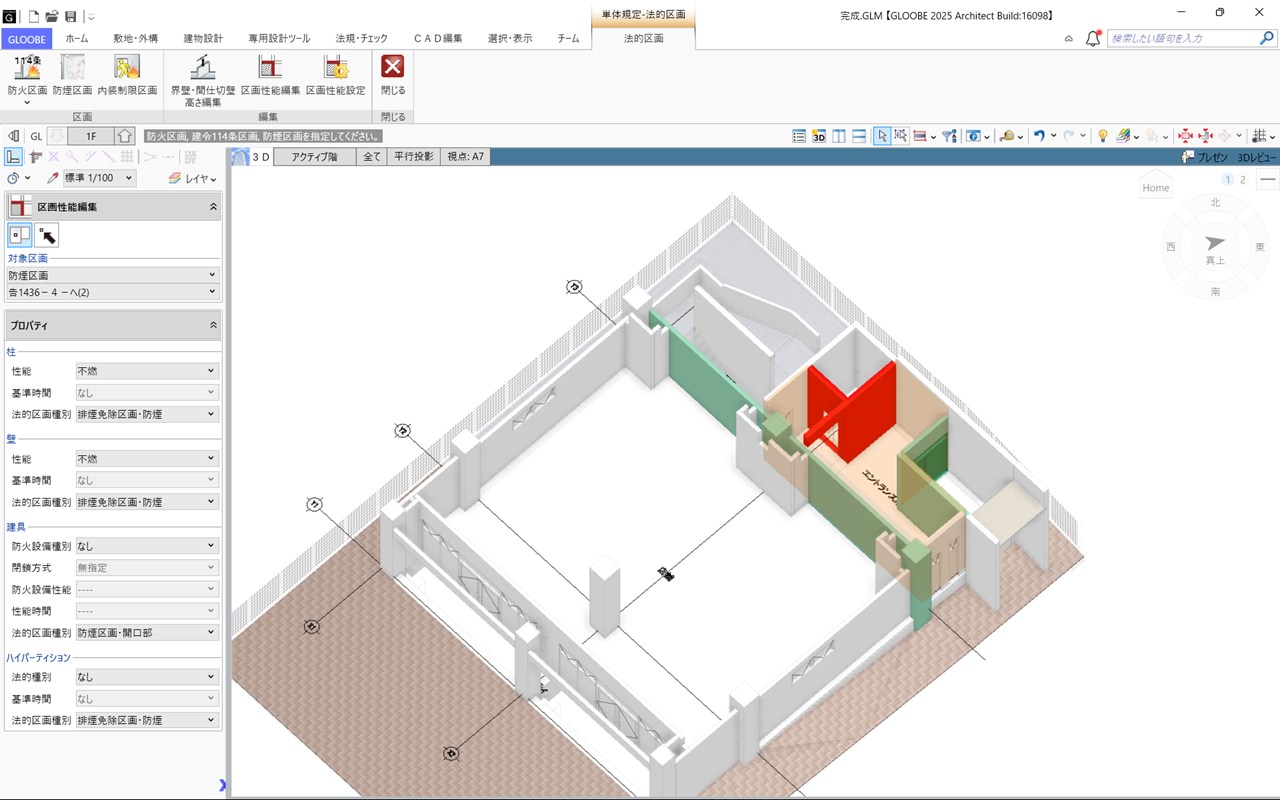Go up one floor with up arrow
The width and height of the screenshot is (1280, 800).
[124, 136]
